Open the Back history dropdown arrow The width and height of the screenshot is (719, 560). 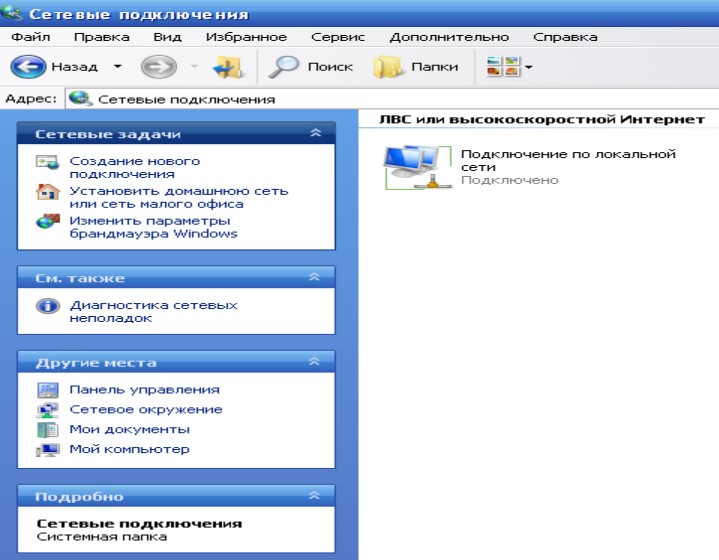point(117,67)
